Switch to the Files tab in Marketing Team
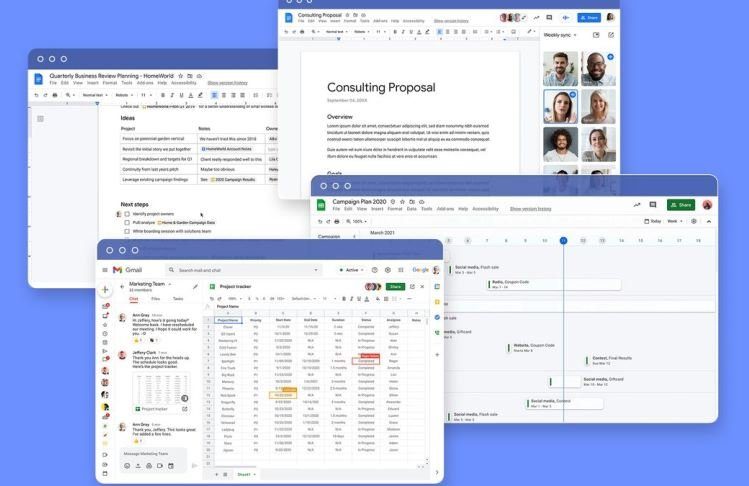This screenshot has height=486, width=749. click(x=155, y=298)
